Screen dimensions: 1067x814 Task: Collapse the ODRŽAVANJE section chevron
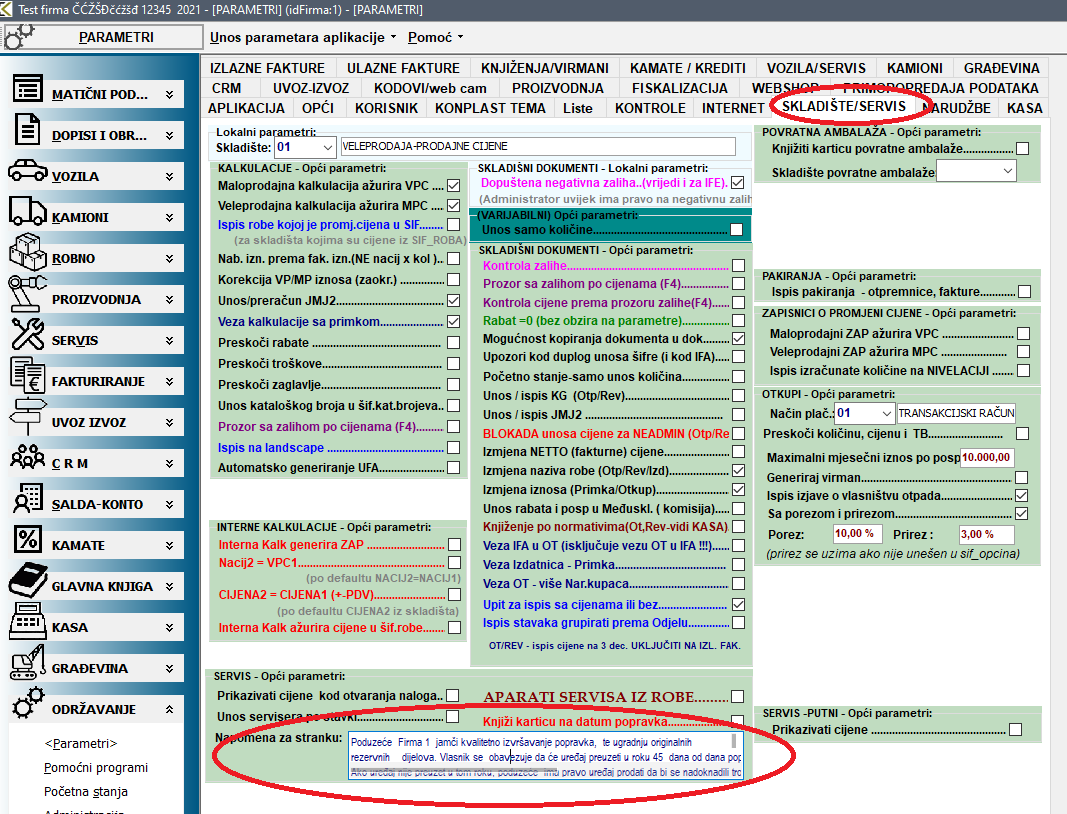(169, 709)
